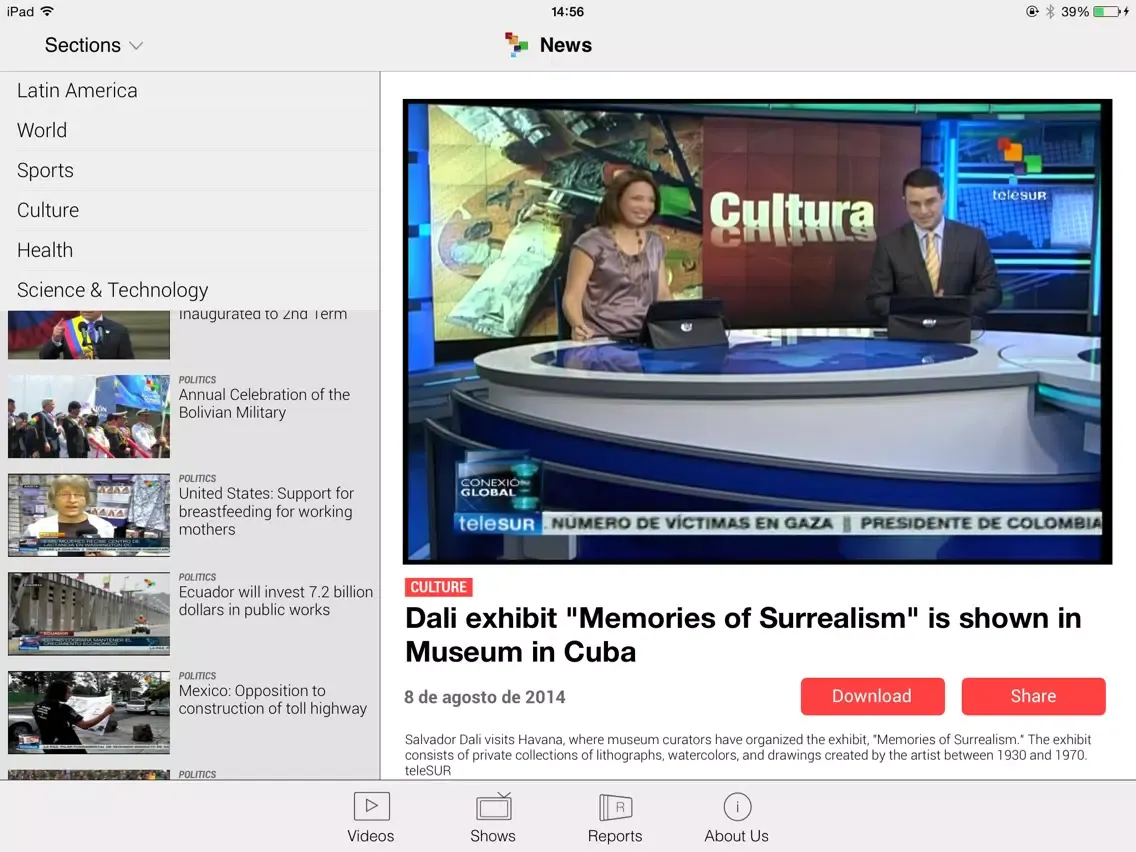This screenshot has height=852, width=1136.
Task: Click the Dali exhibit article title
Action: click(x=743, y=635)
